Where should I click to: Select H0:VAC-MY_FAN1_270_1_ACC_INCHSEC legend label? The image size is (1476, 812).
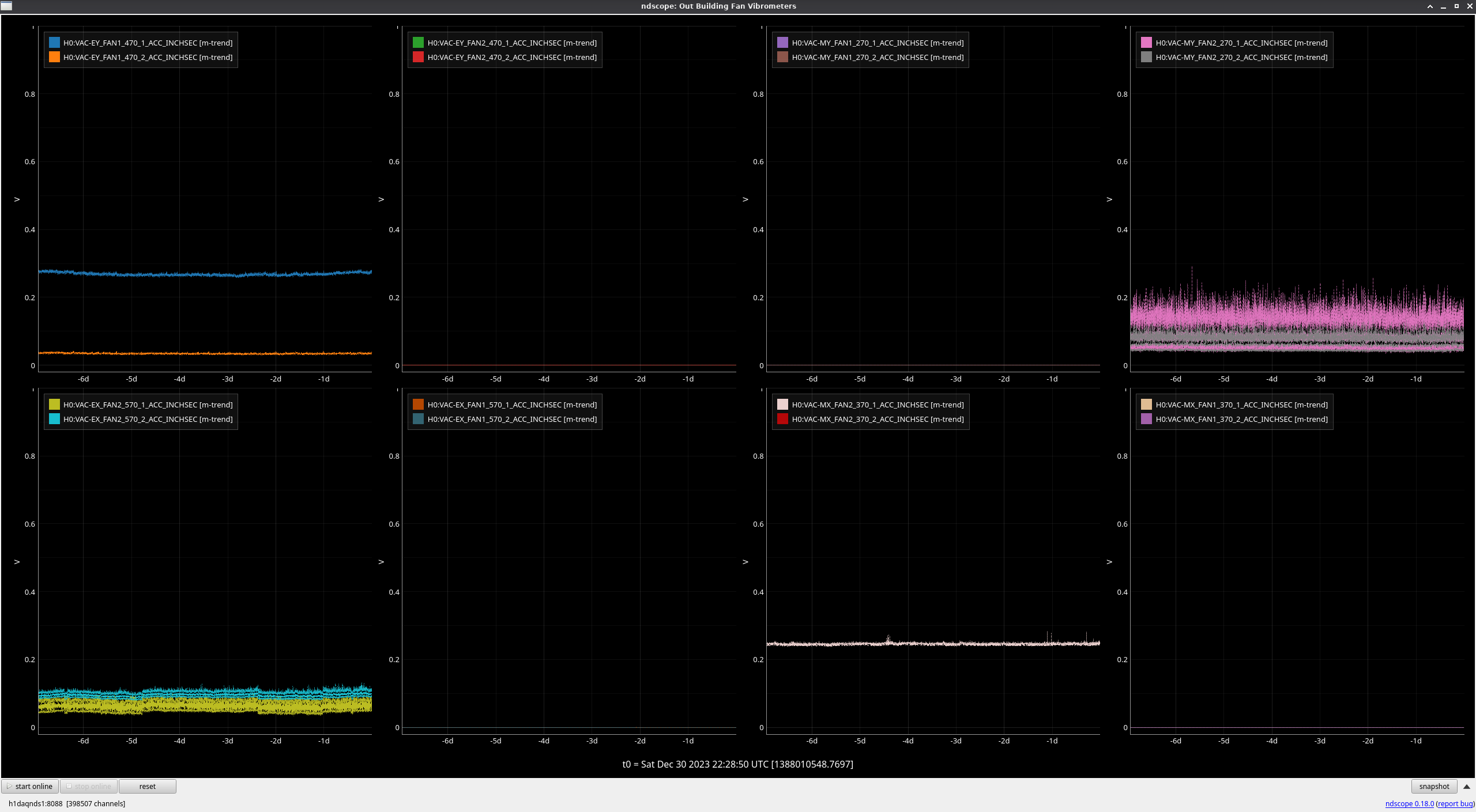point(878,43)
